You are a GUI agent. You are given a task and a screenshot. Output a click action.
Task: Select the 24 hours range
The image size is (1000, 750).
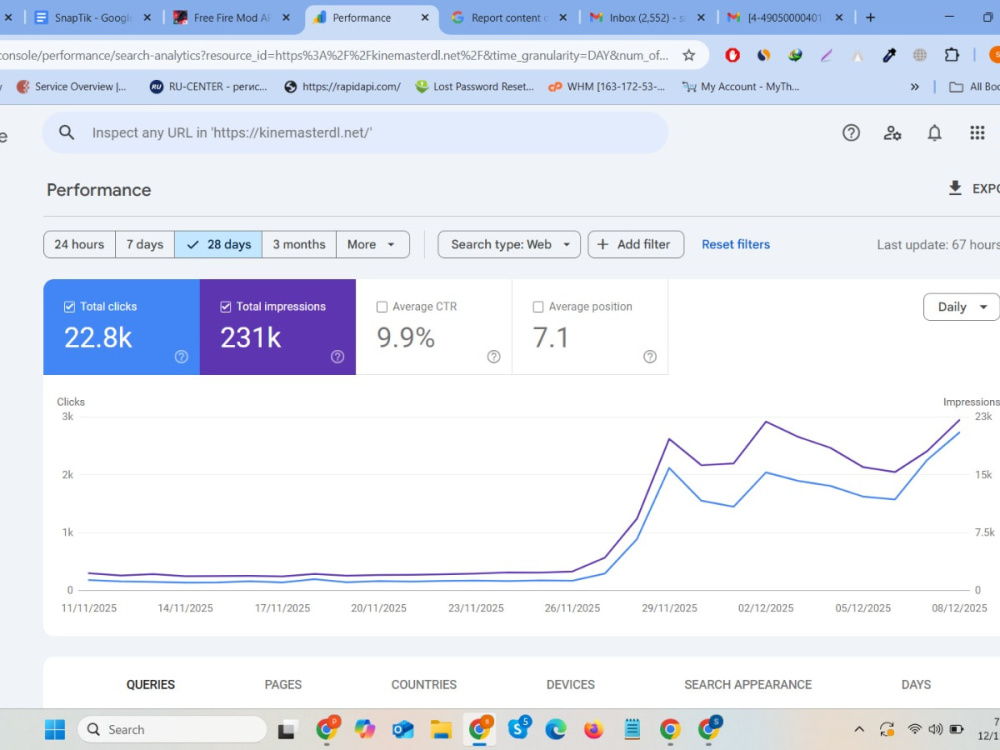click(79, 244)
